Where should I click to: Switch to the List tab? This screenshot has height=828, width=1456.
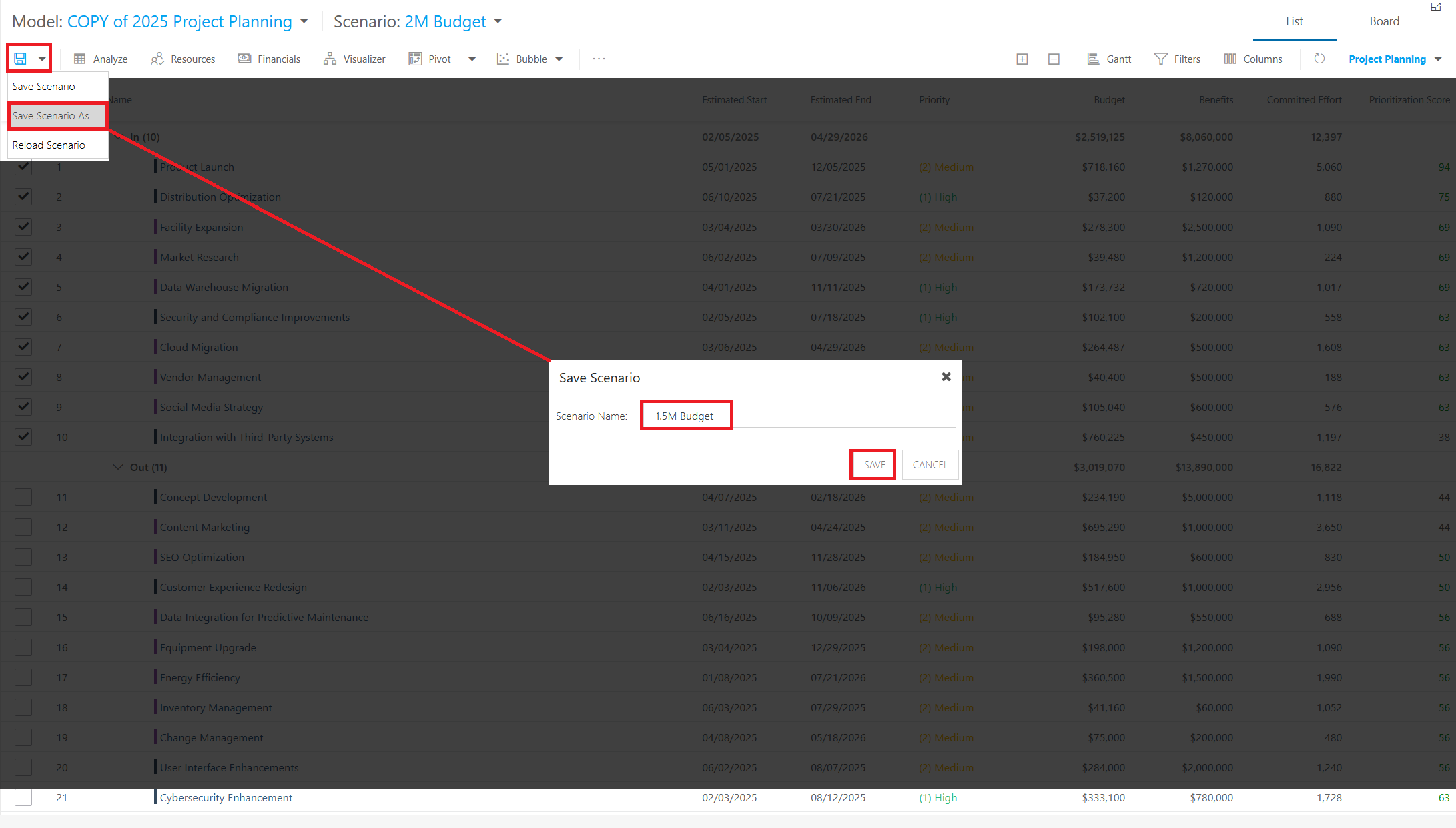coord(1295,21)
